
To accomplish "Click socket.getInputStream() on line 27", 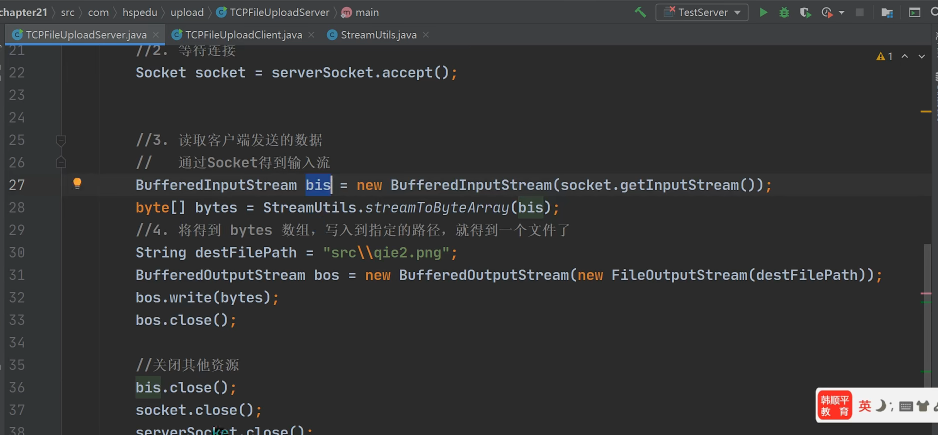I will pos(658,185).
